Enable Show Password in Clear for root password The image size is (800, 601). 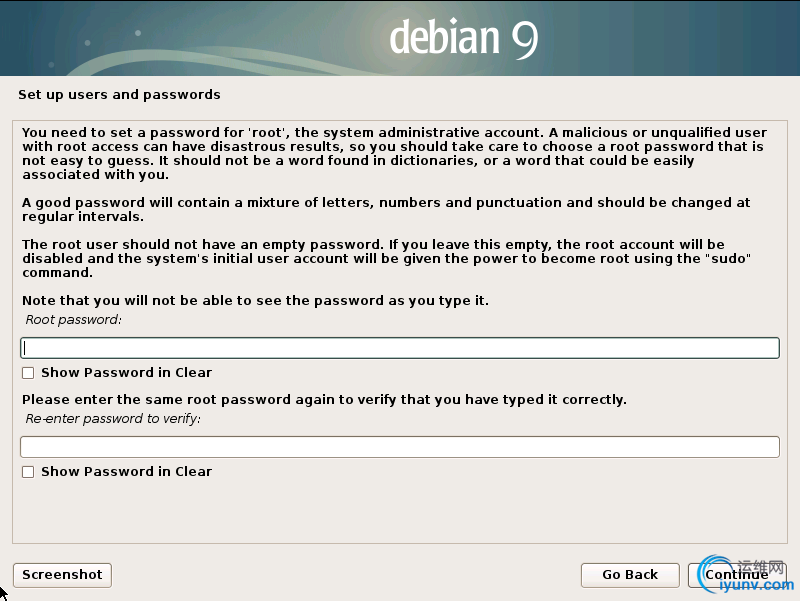[28, 373]
